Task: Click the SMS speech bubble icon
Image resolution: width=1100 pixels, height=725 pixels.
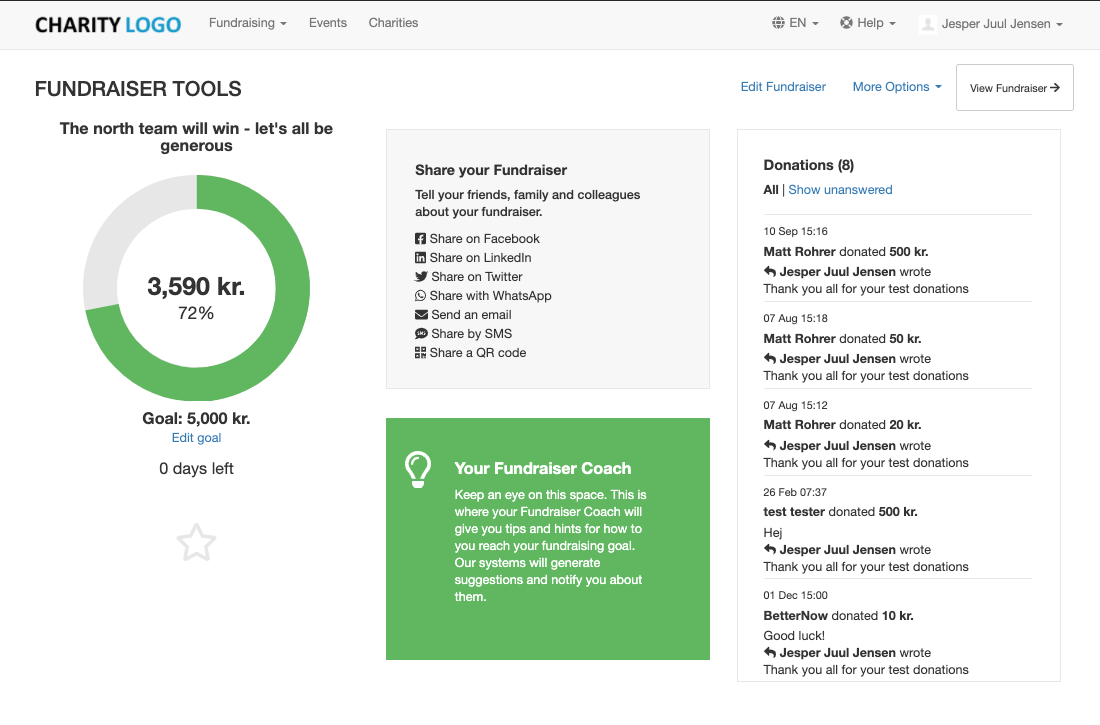Action: pos(421,334)
